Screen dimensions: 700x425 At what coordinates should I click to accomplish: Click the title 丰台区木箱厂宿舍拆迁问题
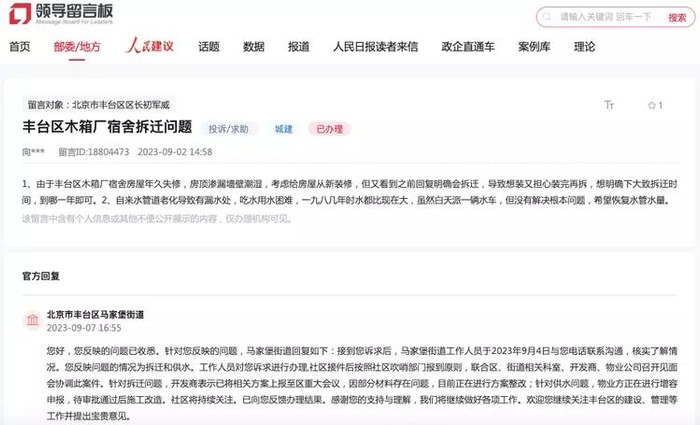click(107, 127)
